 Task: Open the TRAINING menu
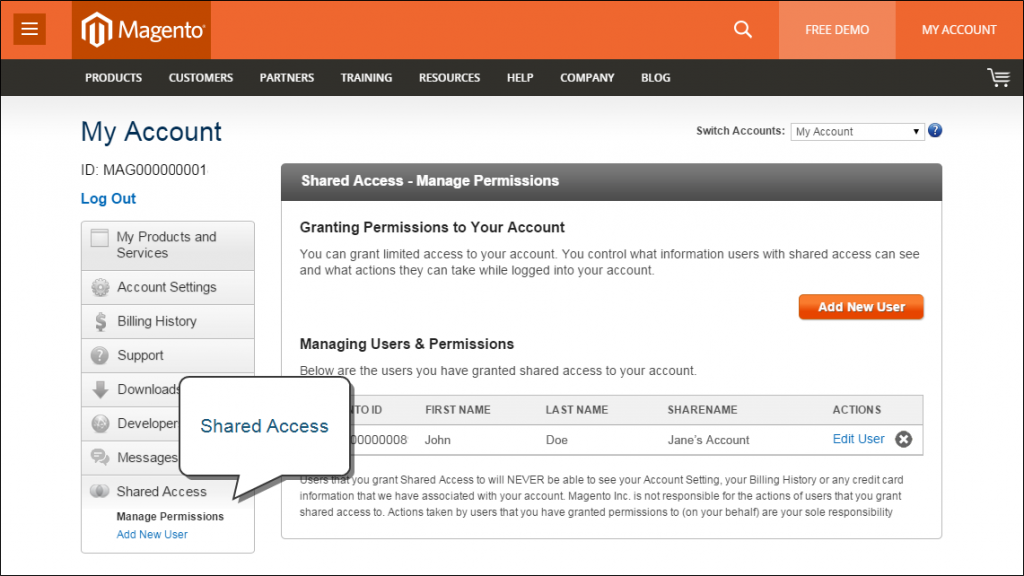[x=366, y=78]
